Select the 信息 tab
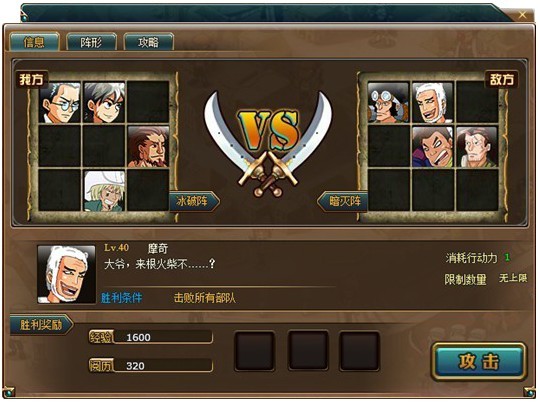This screenshot has height=403, width=540. click(x=34, y=42)
